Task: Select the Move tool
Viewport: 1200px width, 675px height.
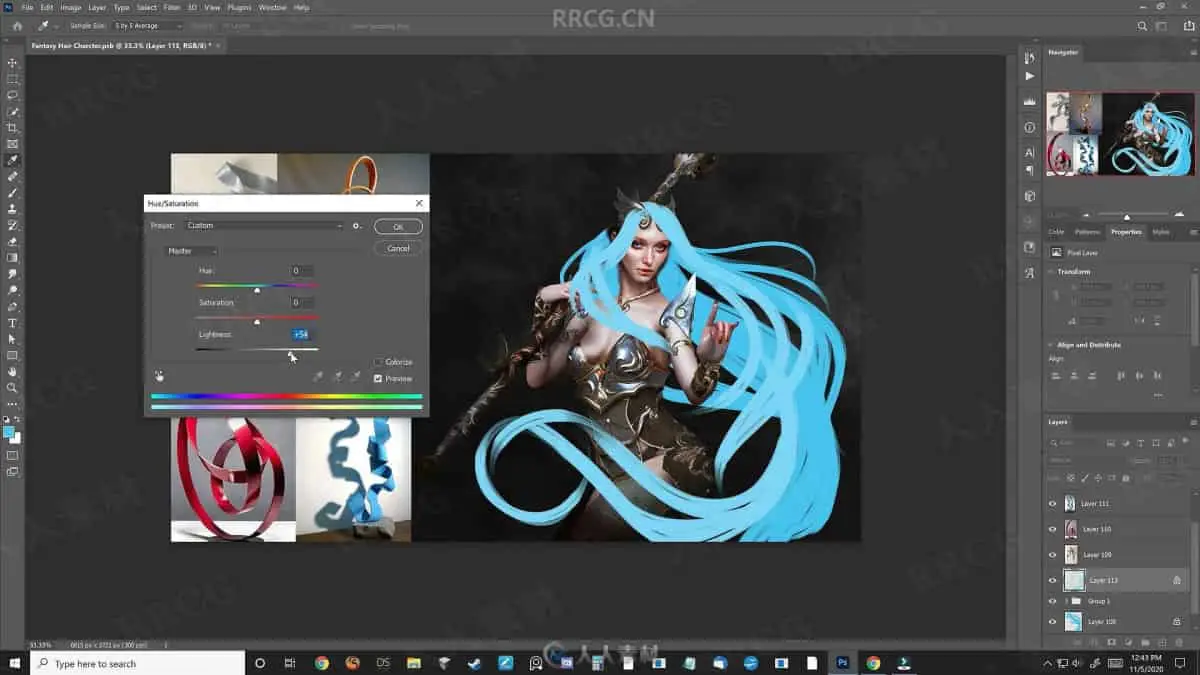Action: click(12, 63)
